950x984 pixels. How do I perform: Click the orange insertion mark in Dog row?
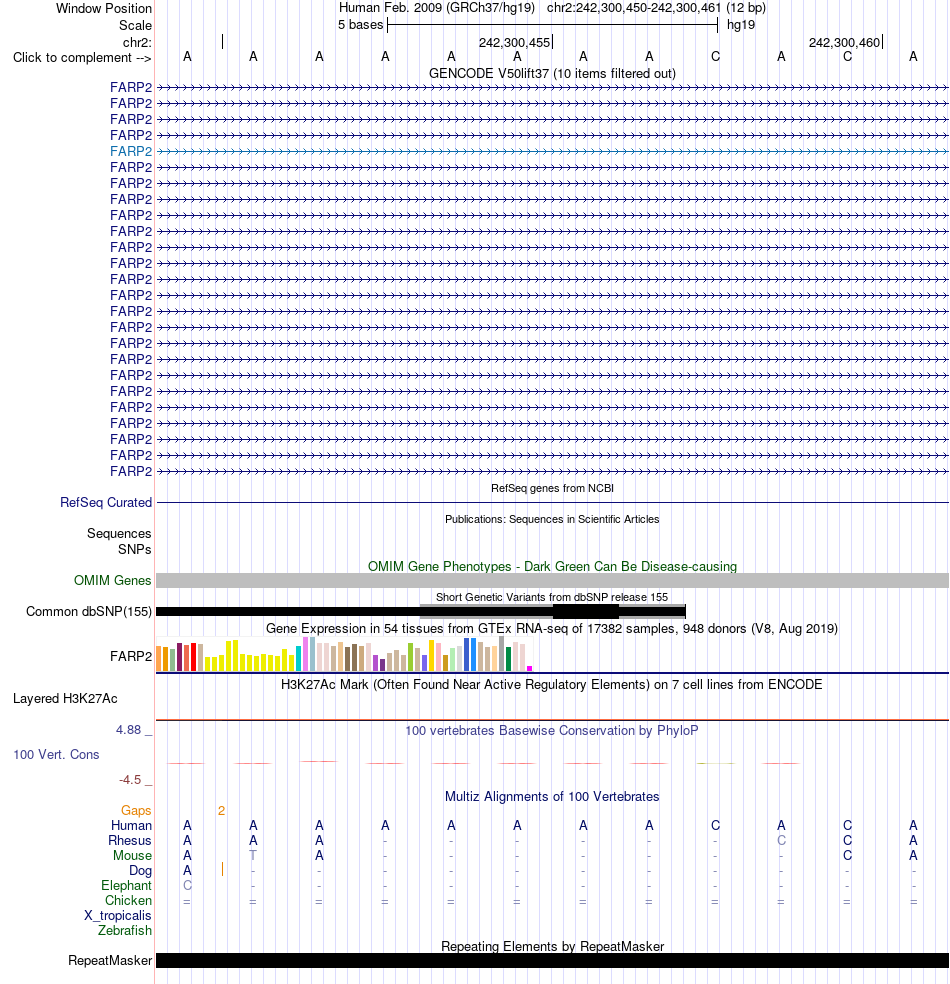[x=222, y=869]
